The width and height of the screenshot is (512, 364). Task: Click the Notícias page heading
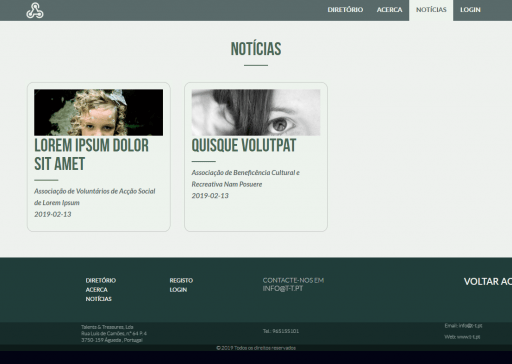(256, 49)
